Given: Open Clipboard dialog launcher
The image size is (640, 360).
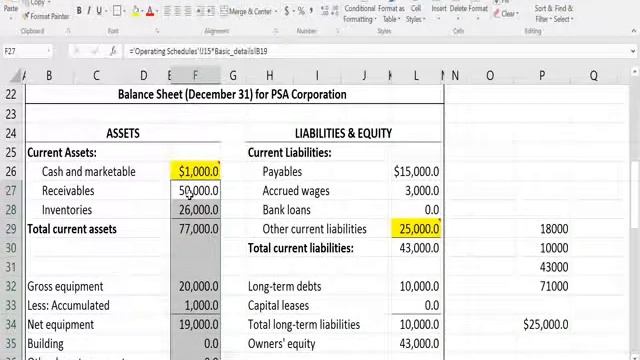Looking at the screenshot, I should click(x=68, y=31).
